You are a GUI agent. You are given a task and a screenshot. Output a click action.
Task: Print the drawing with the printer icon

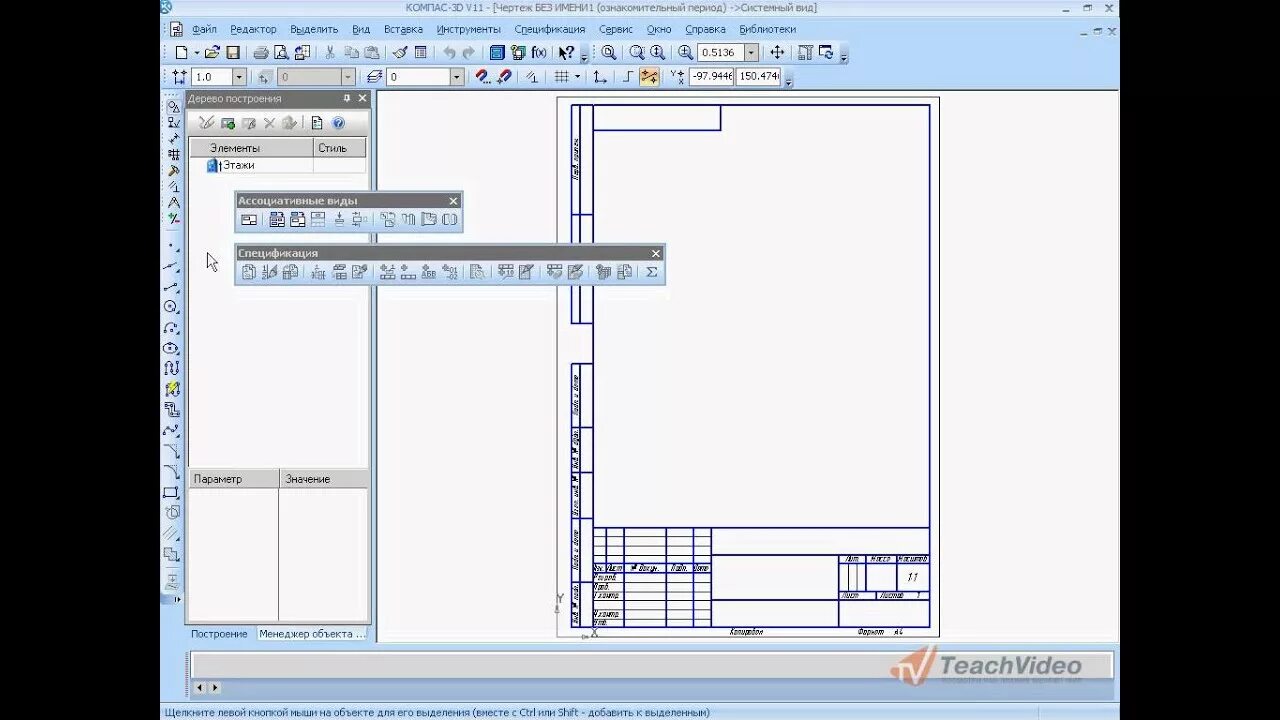click(260, 53)
